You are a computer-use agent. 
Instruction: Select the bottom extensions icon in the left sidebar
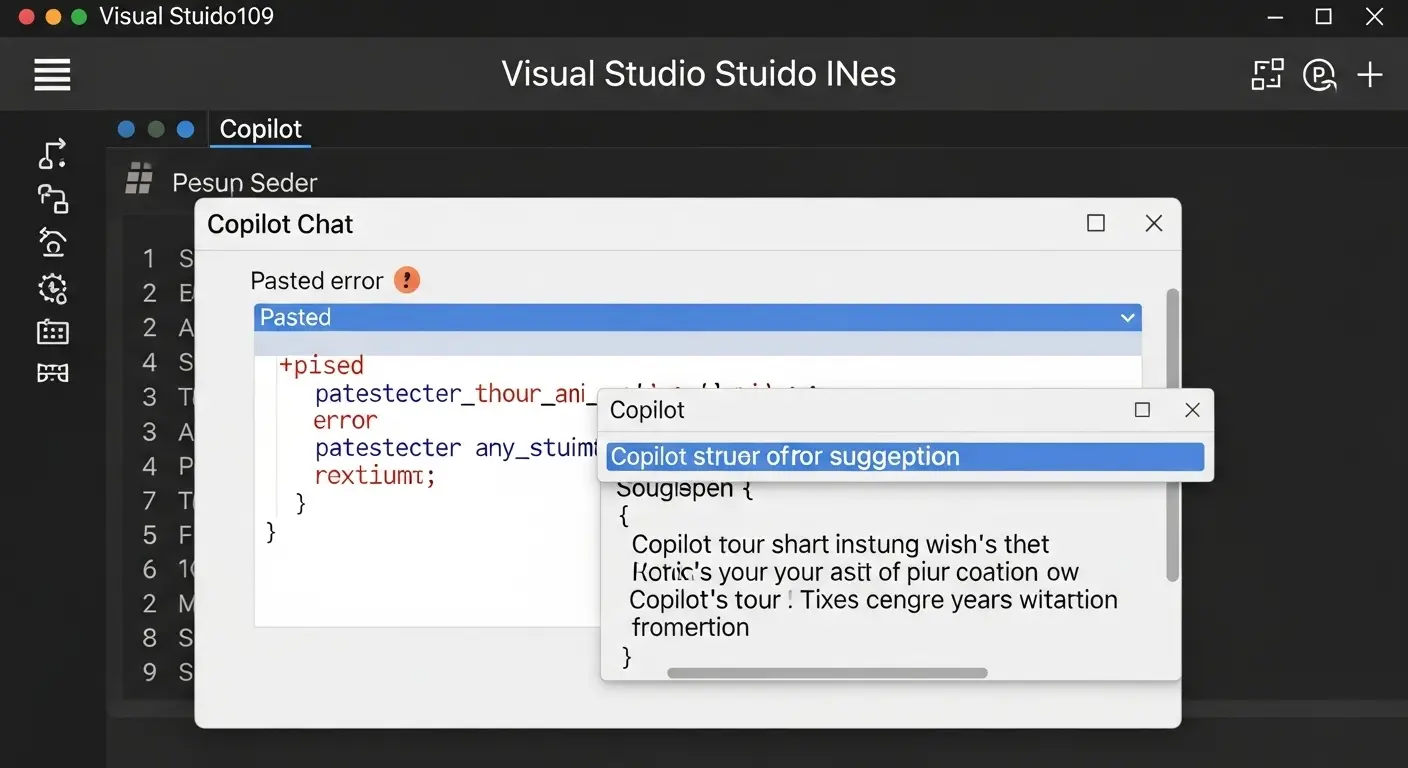pos(51,372)
